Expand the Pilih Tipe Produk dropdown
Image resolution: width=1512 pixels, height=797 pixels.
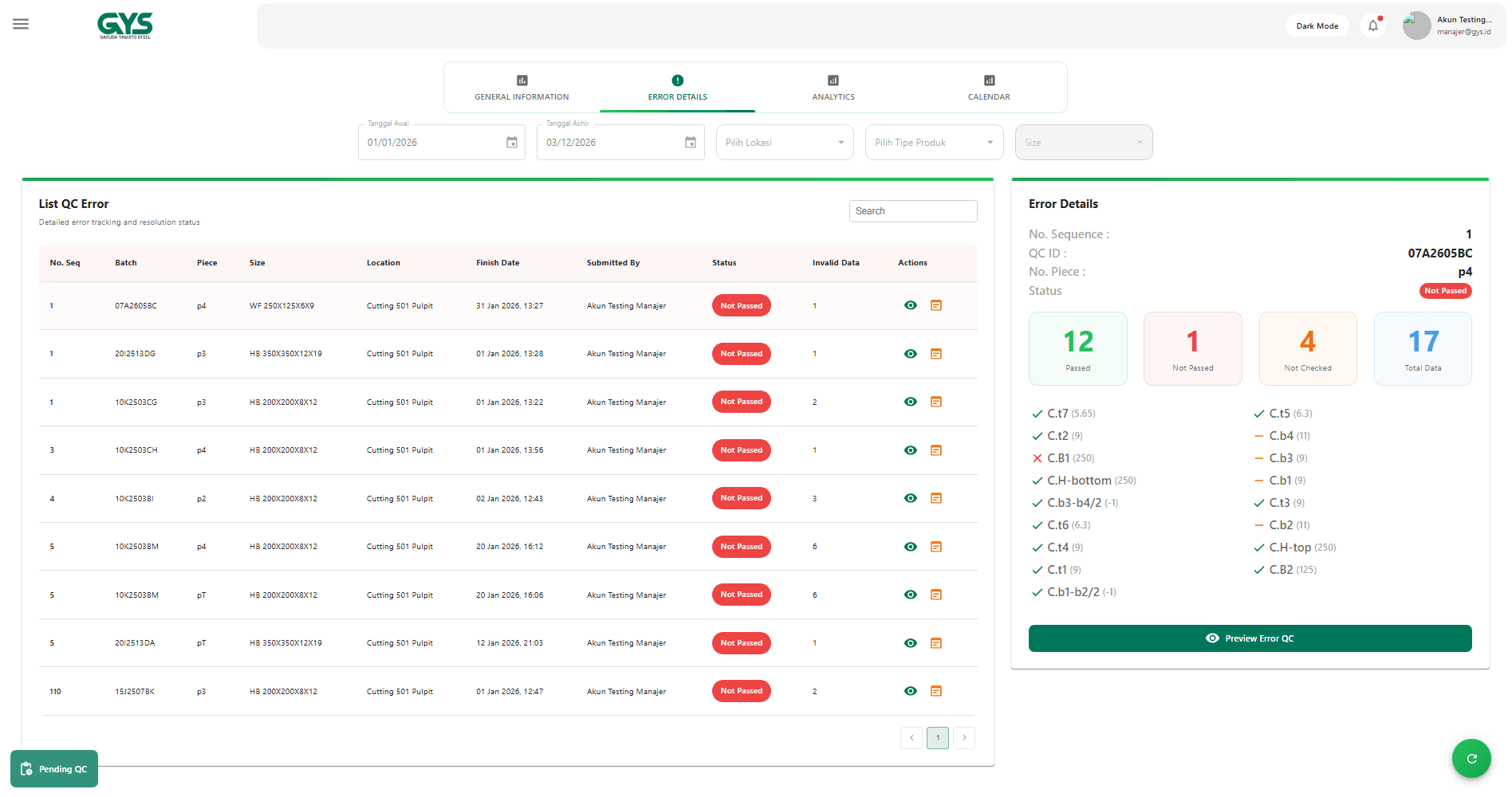tap(934, 143)
